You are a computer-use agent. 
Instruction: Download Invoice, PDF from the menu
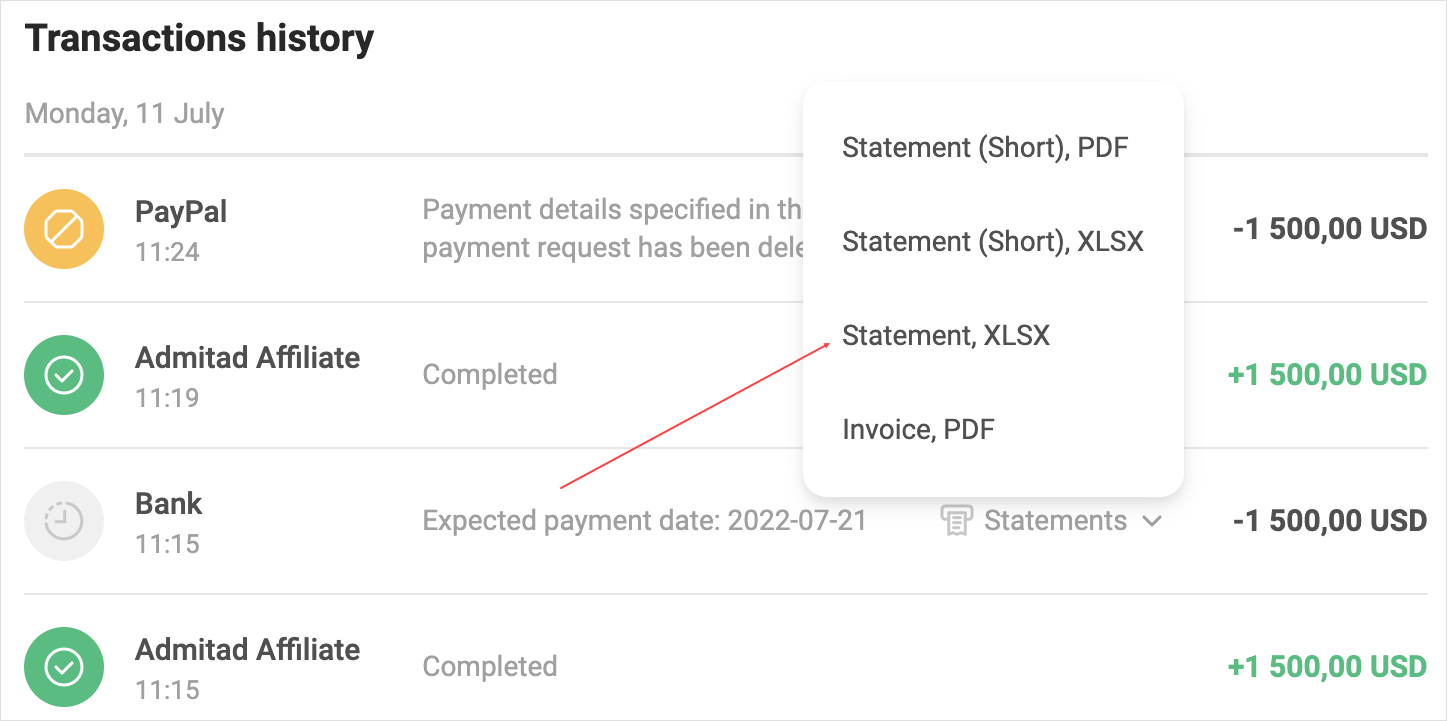coord(918,430)
